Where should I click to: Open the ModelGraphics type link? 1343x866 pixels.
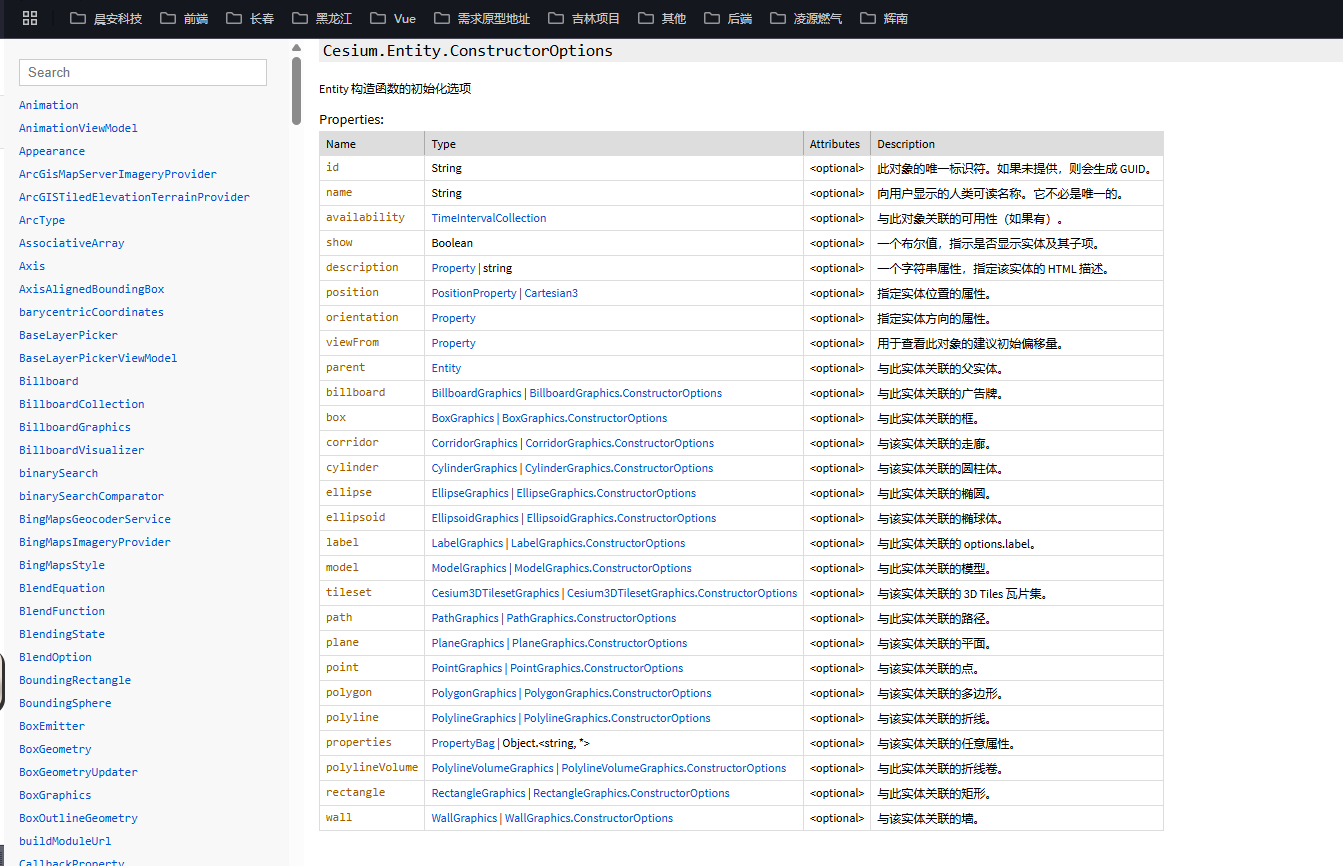[x=469, y=568]
